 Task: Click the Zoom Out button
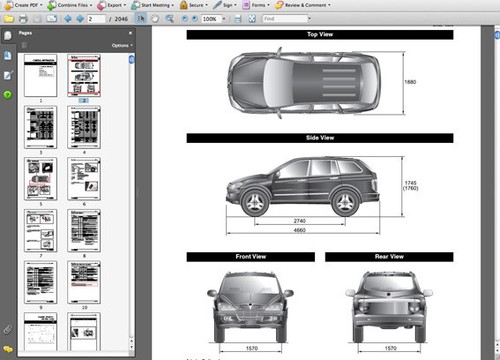184,19
